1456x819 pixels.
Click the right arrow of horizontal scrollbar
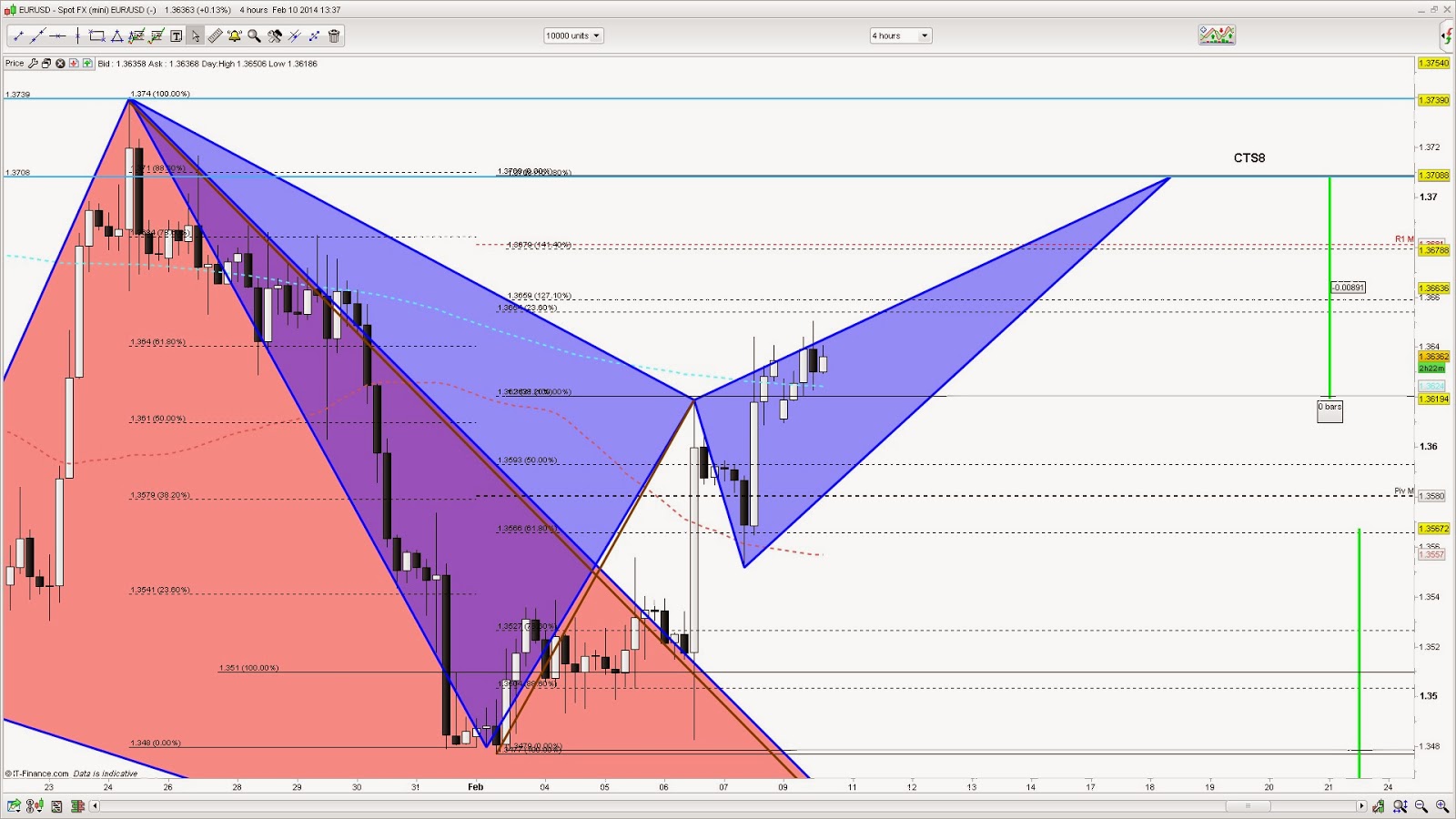point(1361,806)
